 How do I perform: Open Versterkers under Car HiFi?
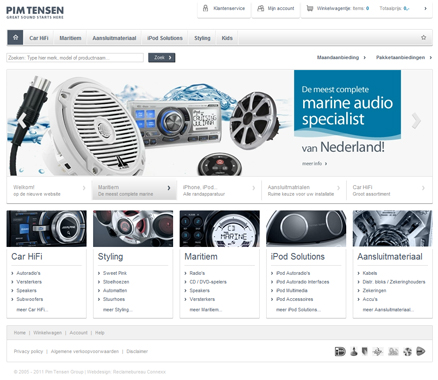click(x=29, y=282)
